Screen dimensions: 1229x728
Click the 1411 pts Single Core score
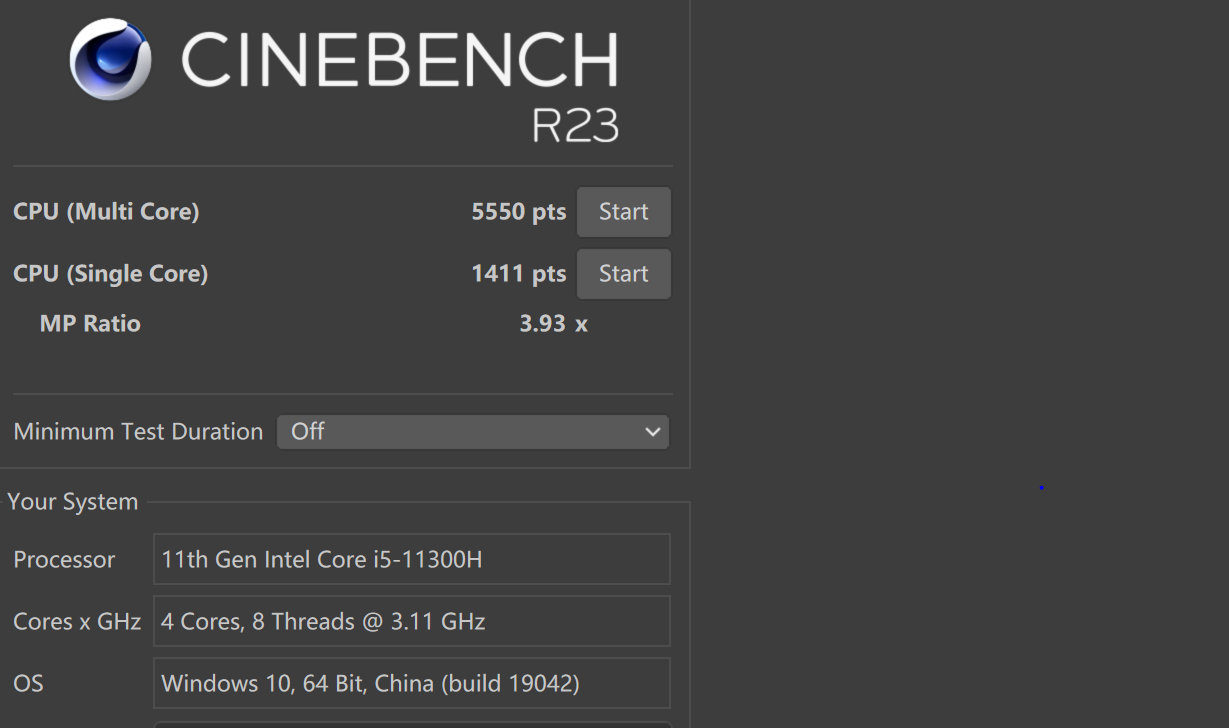click(519, 273)
